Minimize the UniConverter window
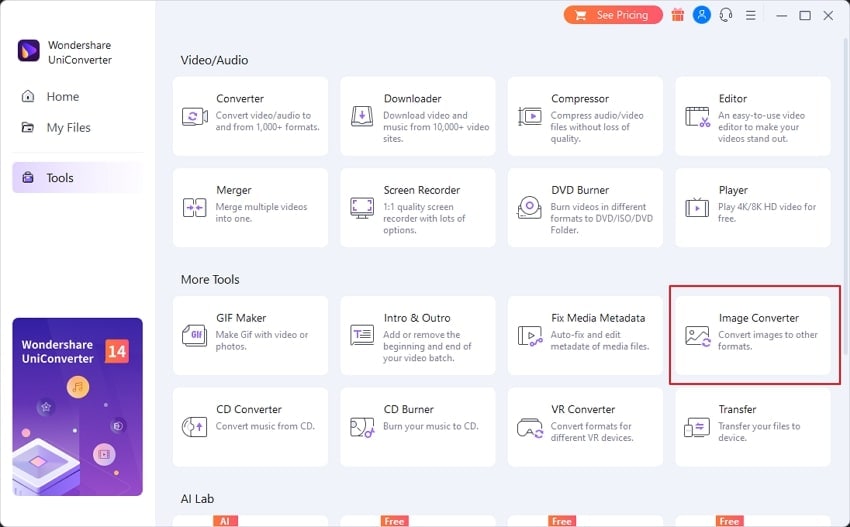850x527 pixels. tap(781, 15)
